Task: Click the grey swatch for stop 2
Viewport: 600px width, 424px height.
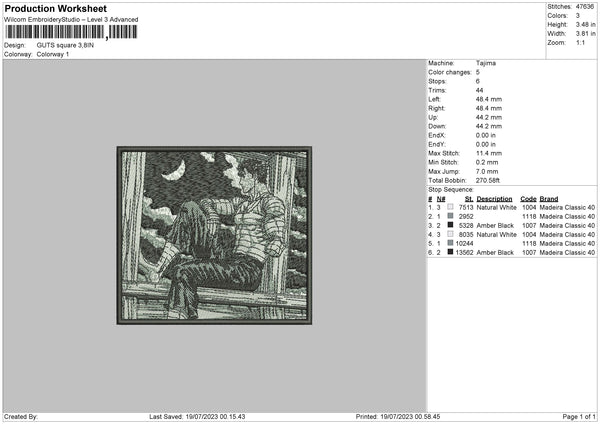Action: pyautogui.click(x=450, y=216)
